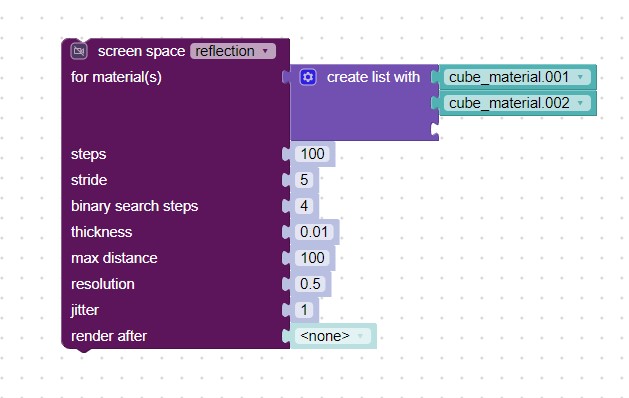Viewport: 629px width, 398px height.
Task: Edit the resolution value 0.5
Action: (310, 284)
